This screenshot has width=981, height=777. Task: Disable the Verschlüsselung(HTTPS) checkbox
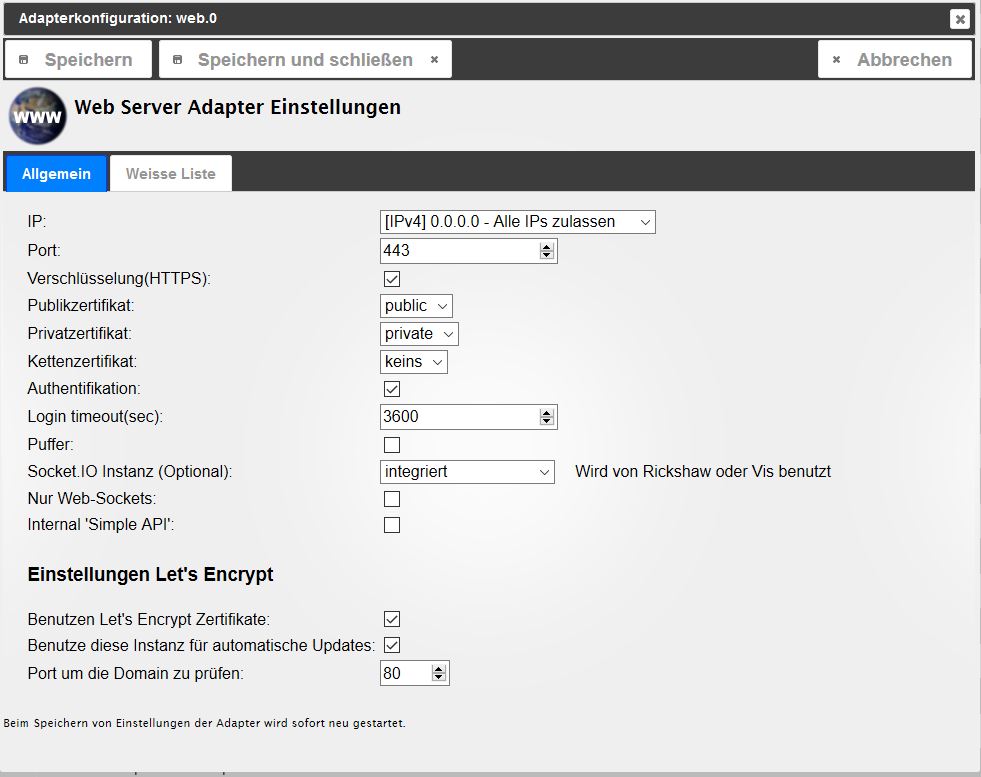pyautogui.click(x=392, y=278)
